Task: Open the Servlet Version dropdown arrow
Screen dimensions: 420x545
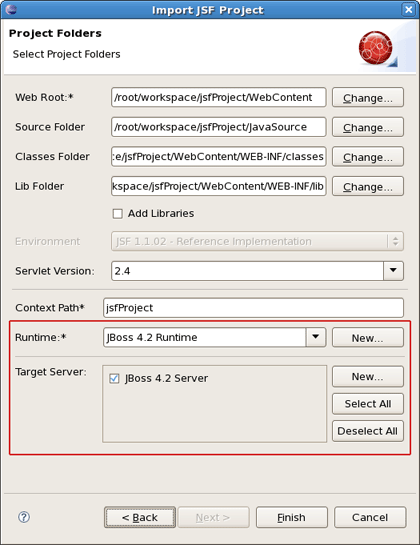Action: point(393,271)
